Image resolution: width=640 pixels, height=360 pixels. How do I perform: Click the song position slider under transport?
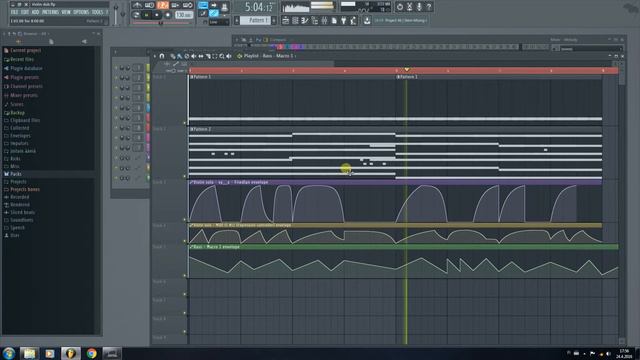tap(161, 23)
